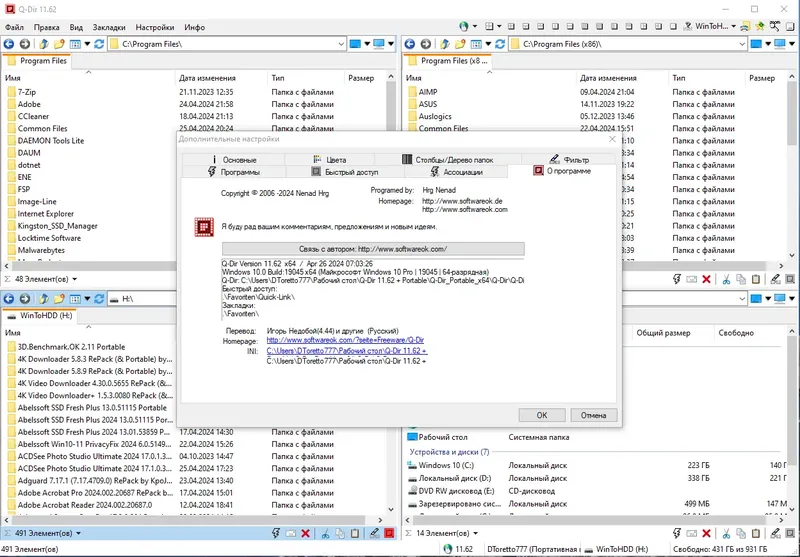
Task: Open the Инфо menu
Action: 194,27
